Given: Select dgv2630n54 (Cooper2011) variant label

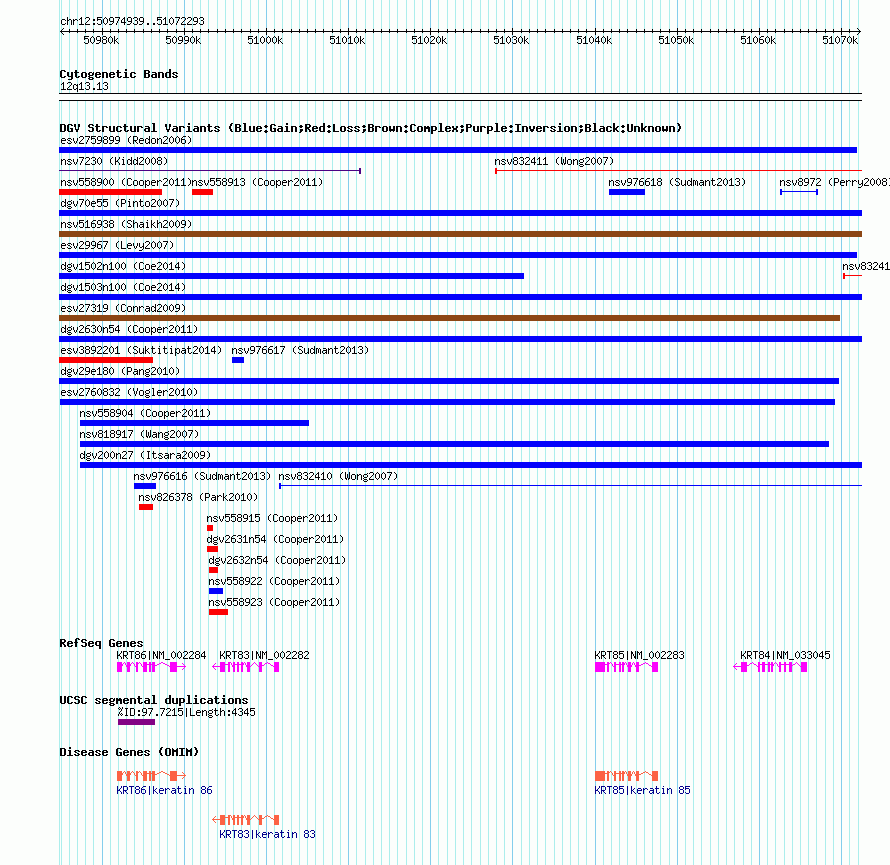Looking at the screenshot, I should (129, 329).
